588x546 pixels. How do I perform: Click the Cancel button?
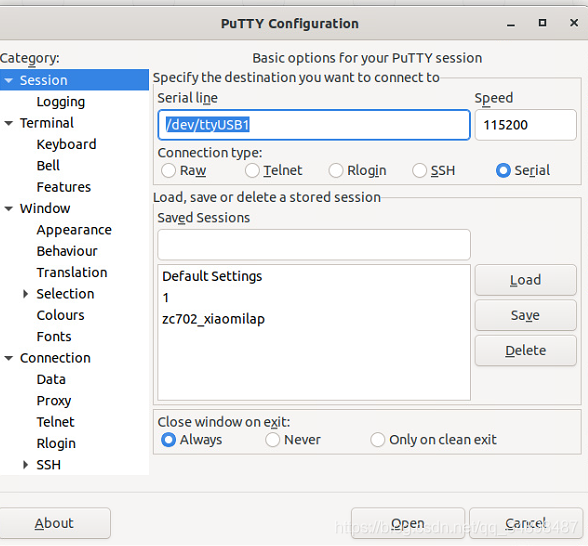point(525,523)
